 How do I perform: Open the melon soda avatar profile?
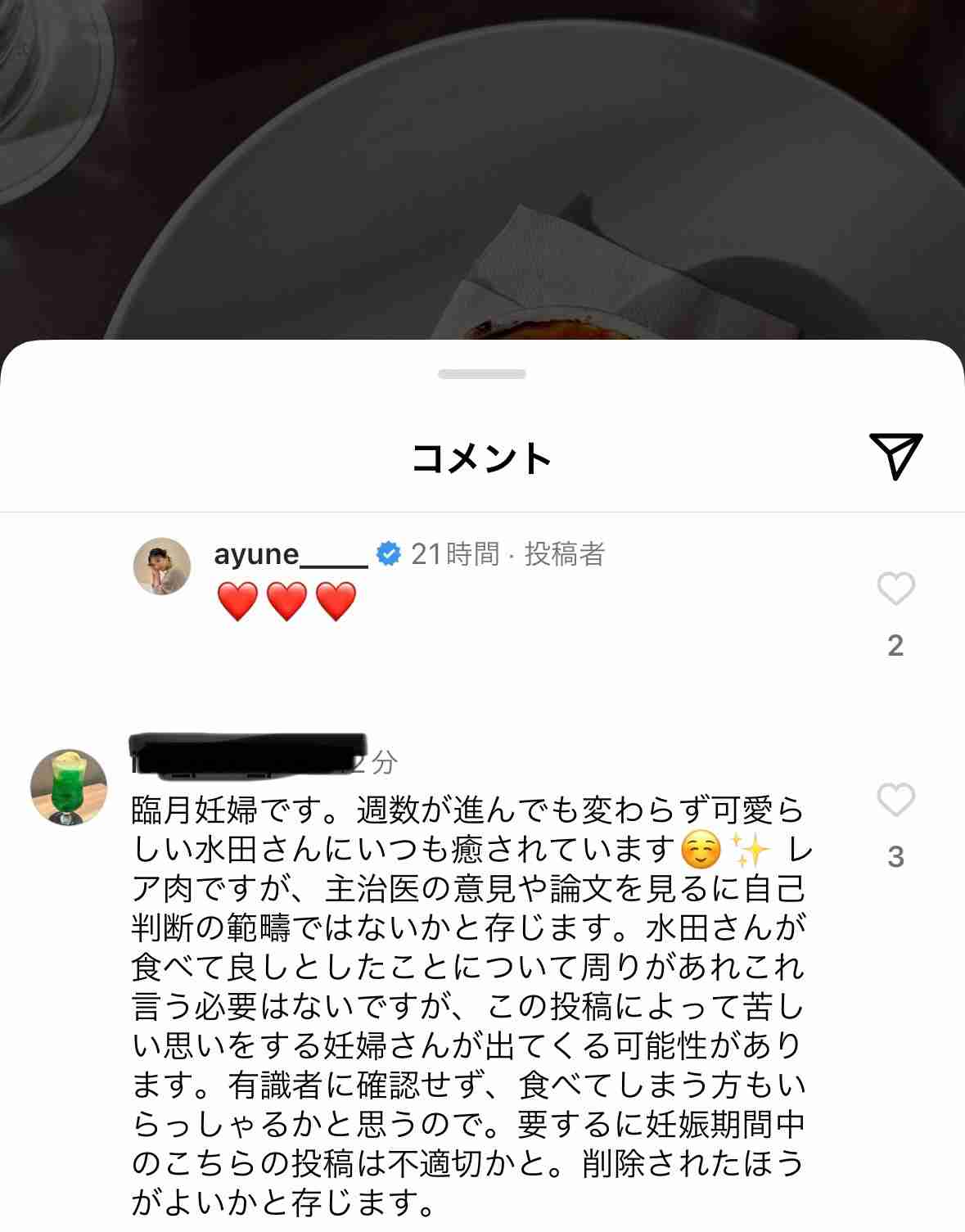[69, 787]
